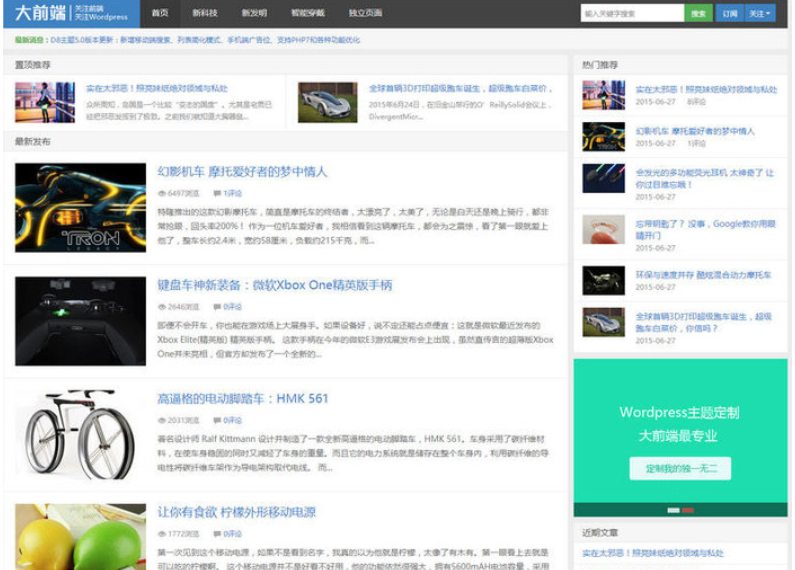Open pinned anime girl article thumbnail
This screenshot has height=570, width=795.
click(x=45, y=102)
